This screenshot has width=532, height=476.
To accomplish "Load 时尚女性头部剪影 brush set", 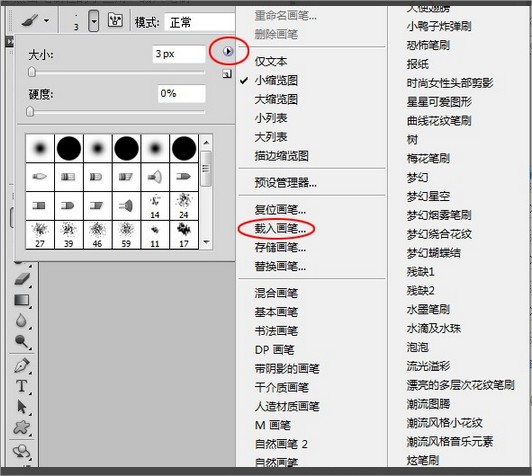I will point(450,83).
